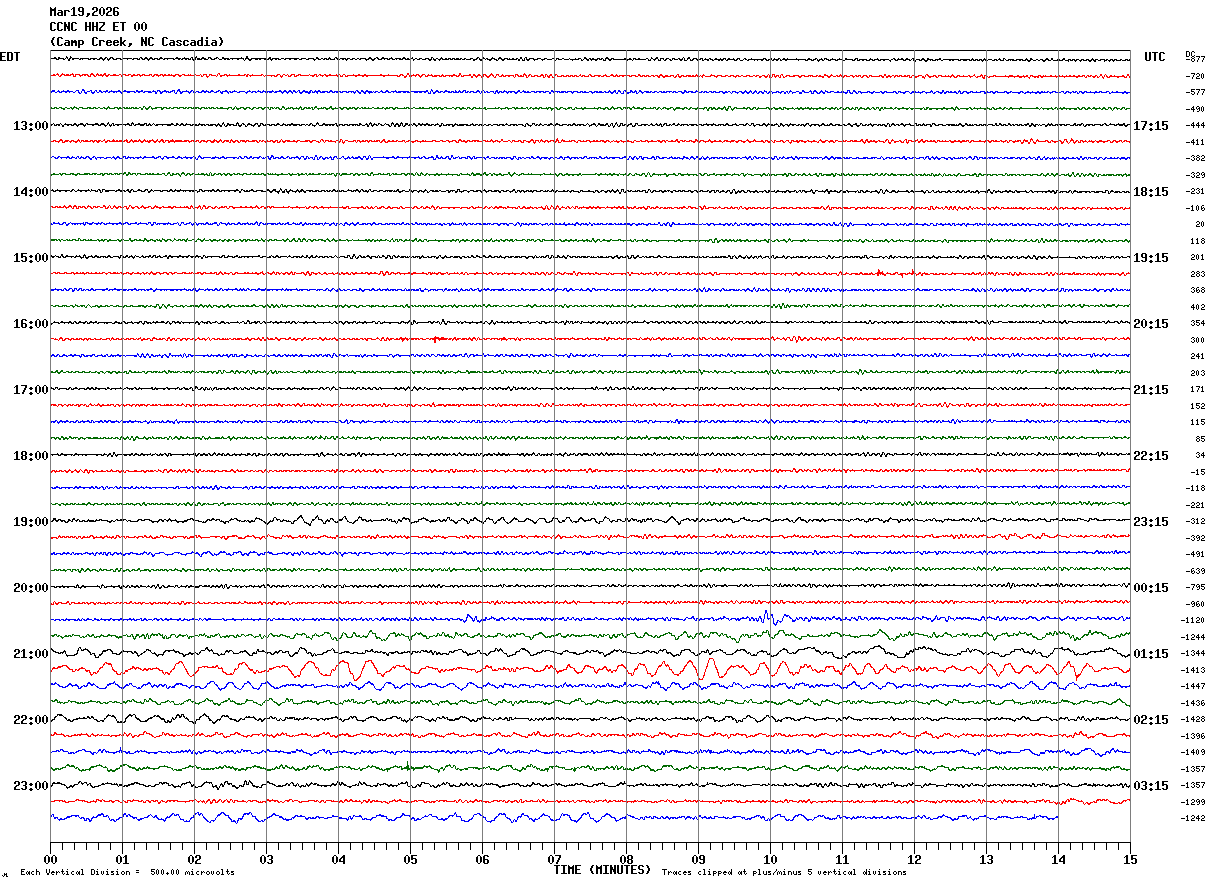Viewport: 1210px width, 886px height.
Task: Click the 18:15 UTC time label
Action: 1151,192
